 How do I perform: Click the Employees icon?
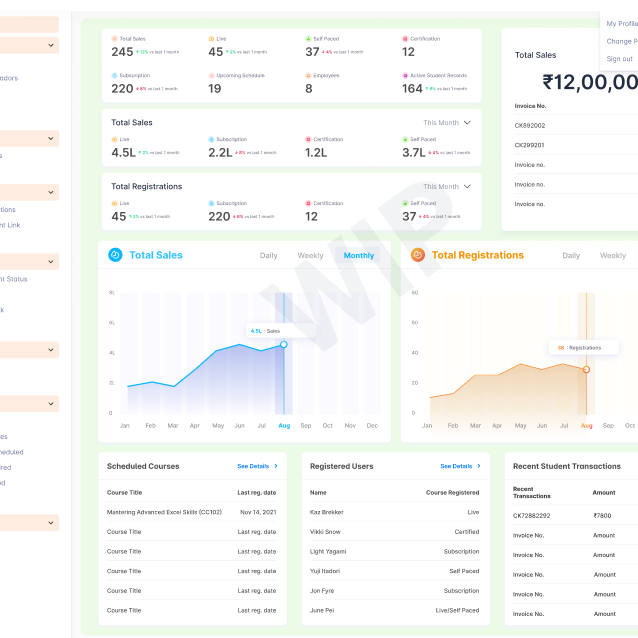click(x=308, y=75)
